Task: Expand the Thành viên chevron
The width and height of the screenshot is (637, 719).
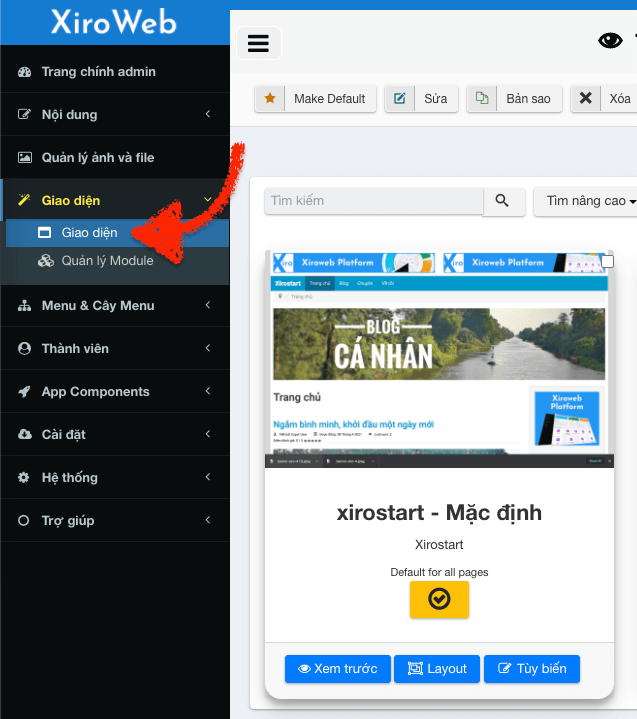Action: [x=208, y=348]
